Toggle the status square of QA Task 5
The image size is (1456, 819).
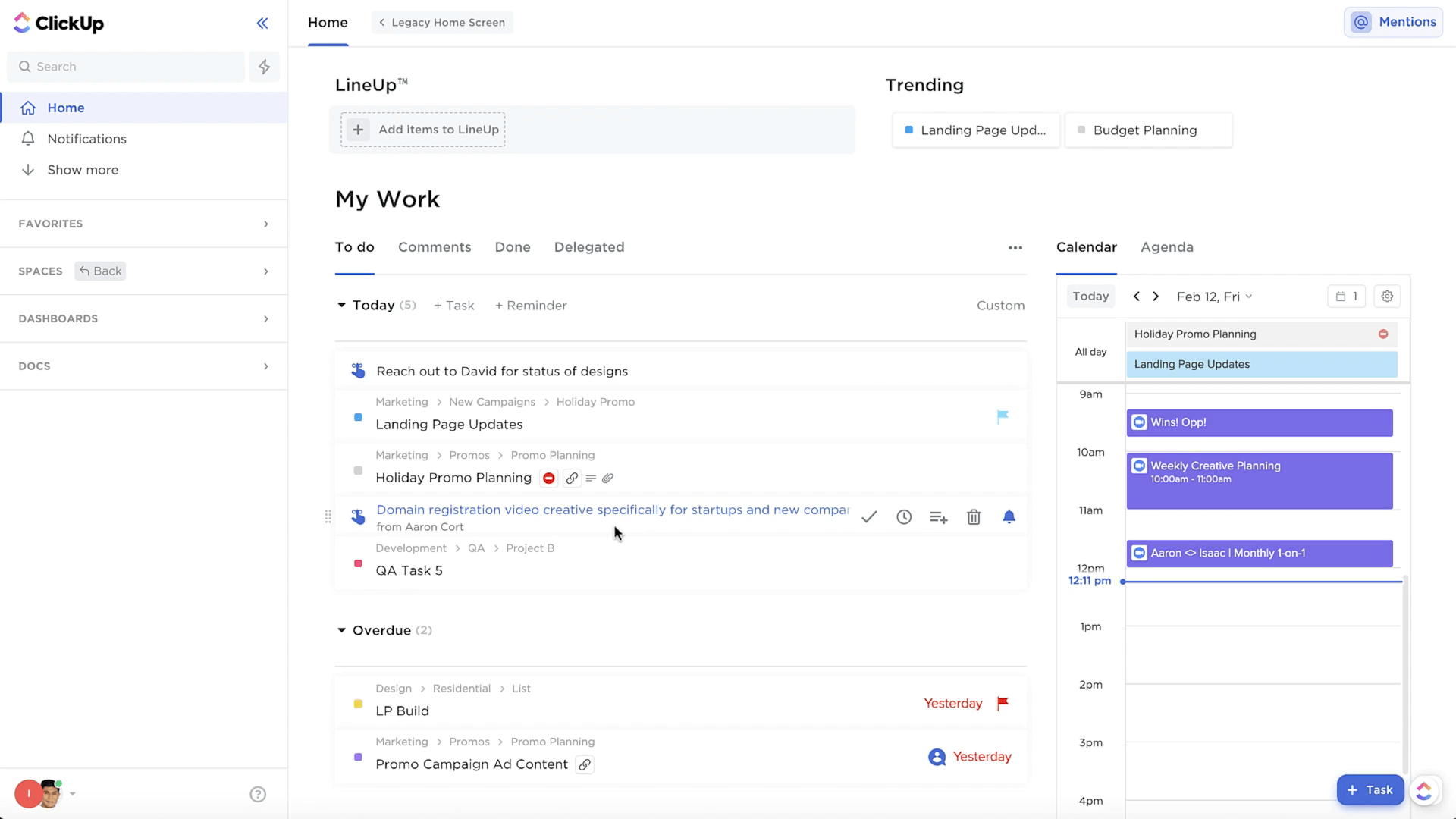[358, 563]
